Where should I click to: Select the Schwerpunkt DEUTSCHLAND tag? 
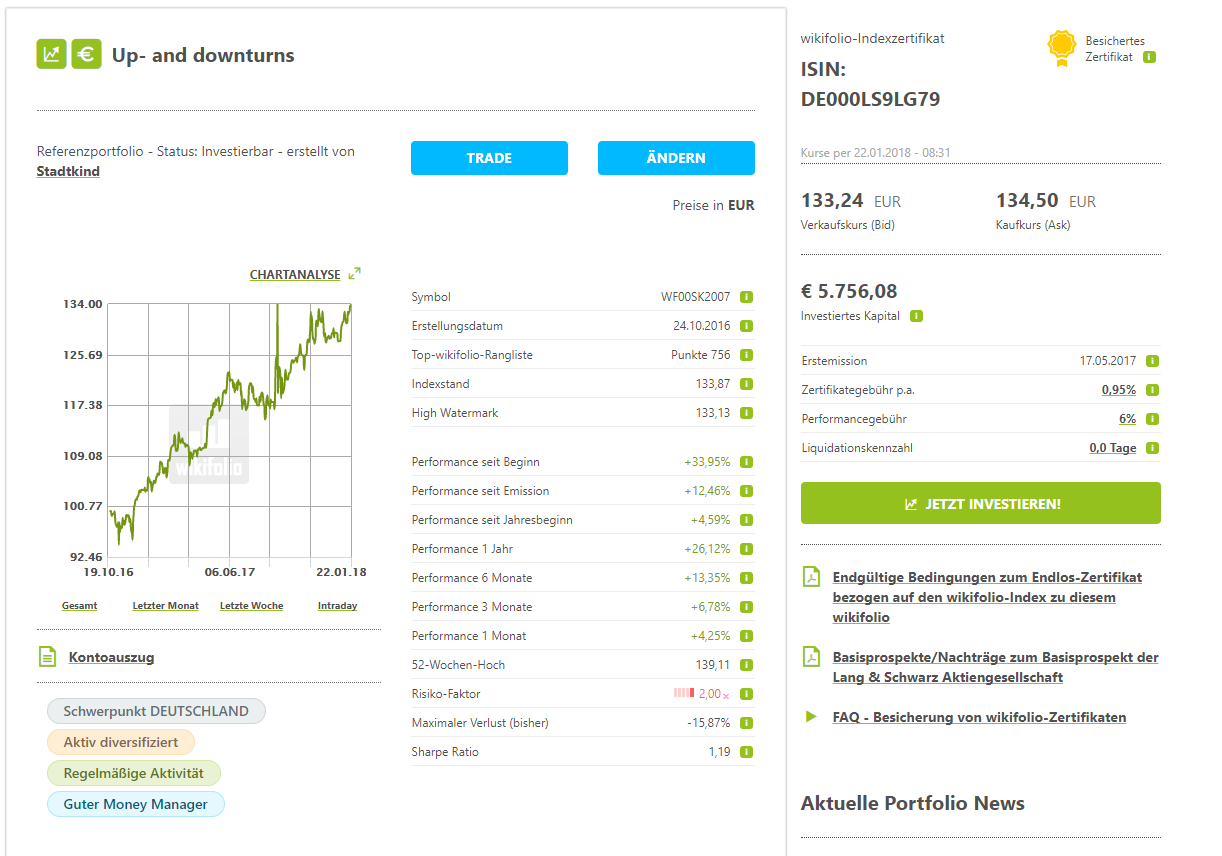(156, 711)
